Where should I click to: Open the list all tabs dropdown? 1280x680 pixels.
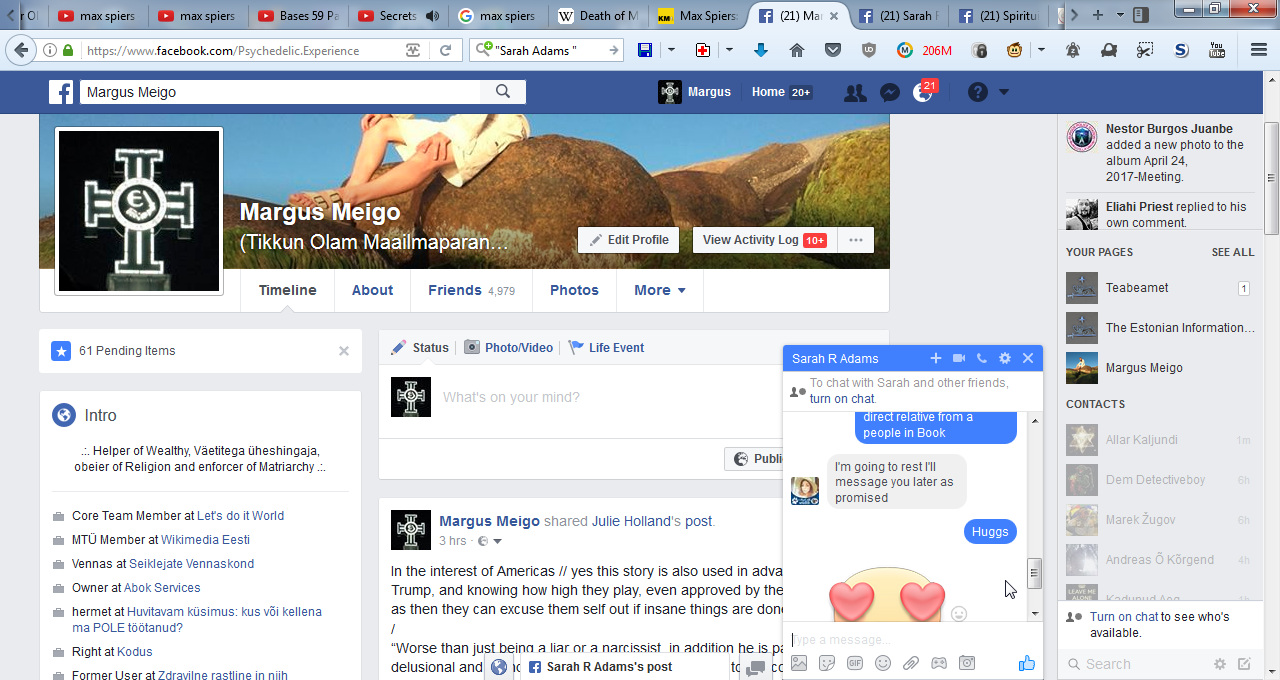point(1120,16)
